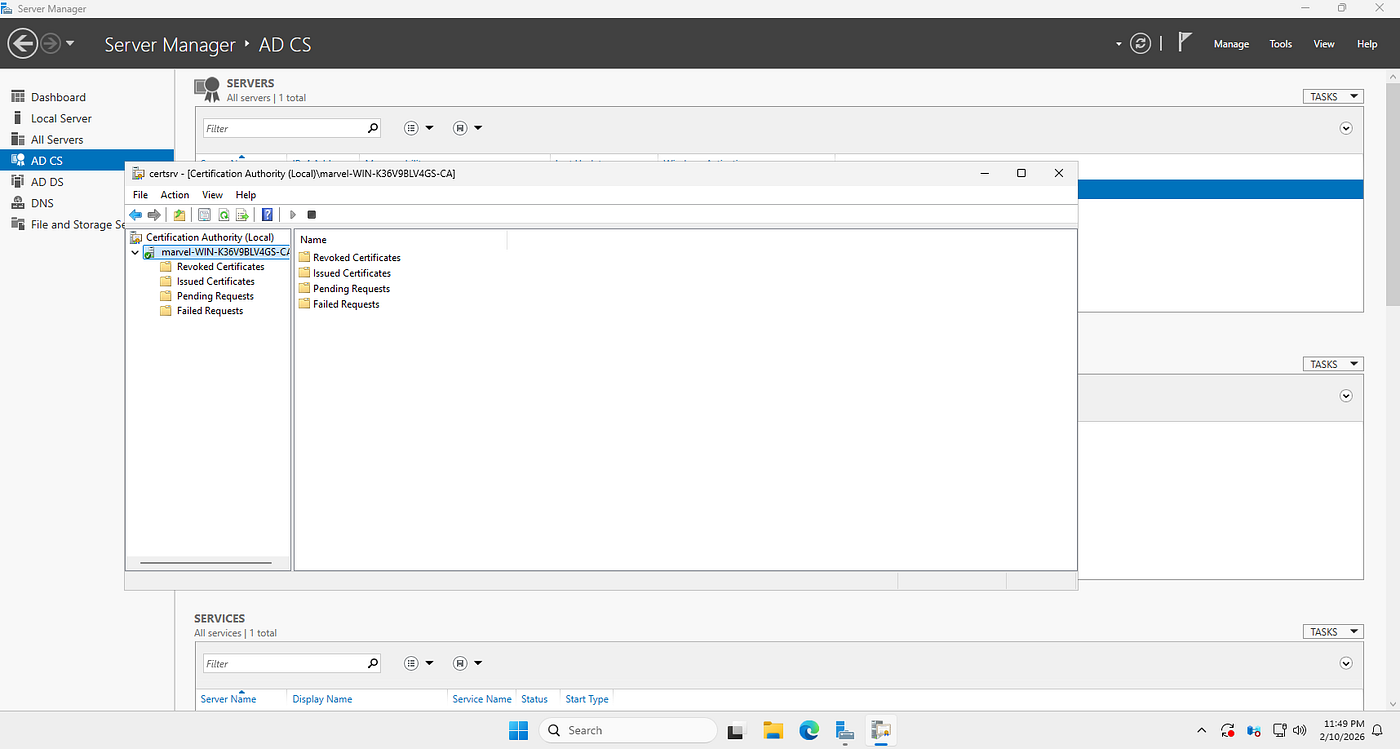Screen dimensions: 1400x749
Task: Click the Export List toolbar icon
Action: coord(242,215)
